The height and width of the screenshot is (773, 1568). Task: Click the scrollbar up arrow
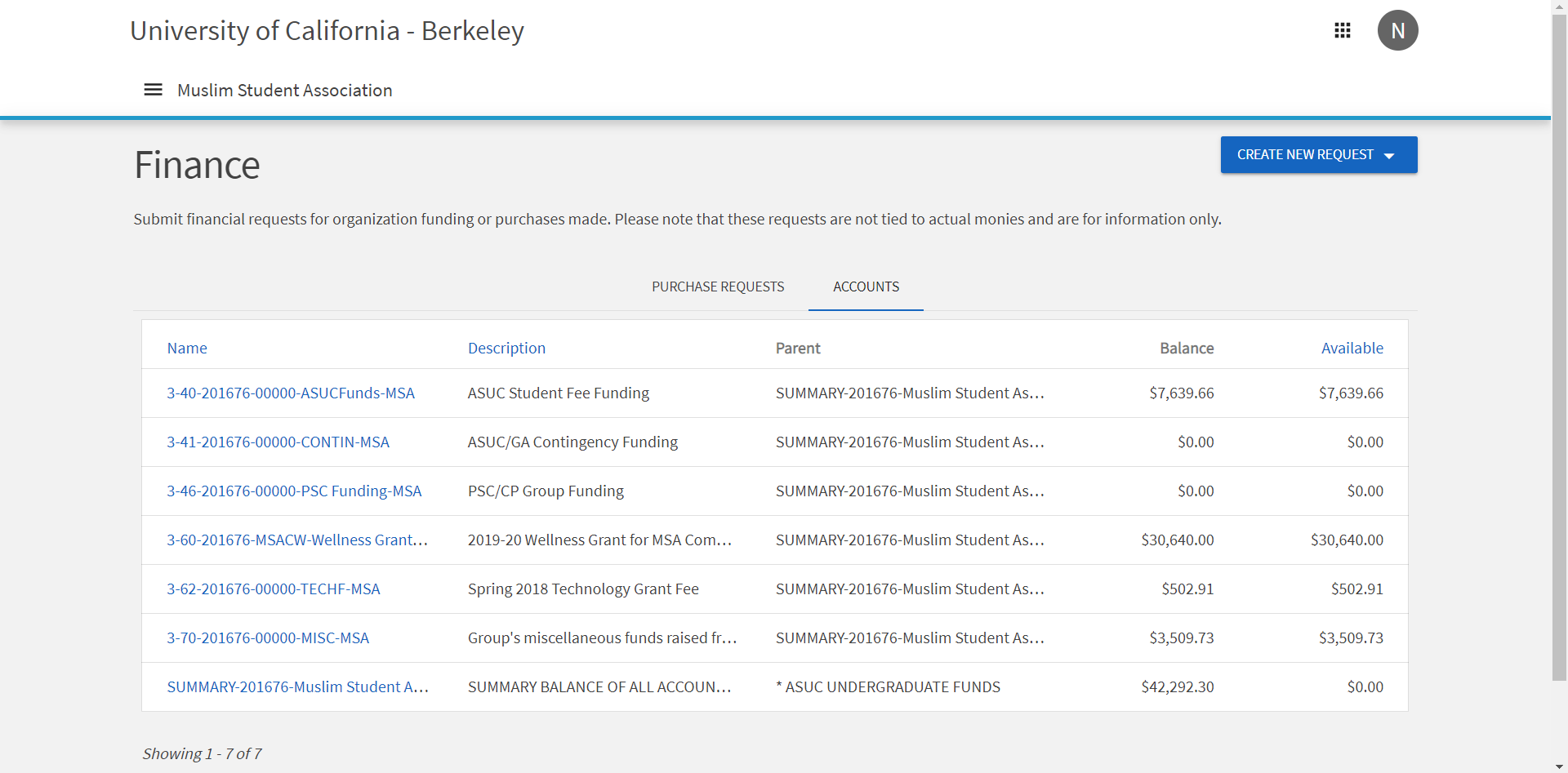tap(1560, 7)
